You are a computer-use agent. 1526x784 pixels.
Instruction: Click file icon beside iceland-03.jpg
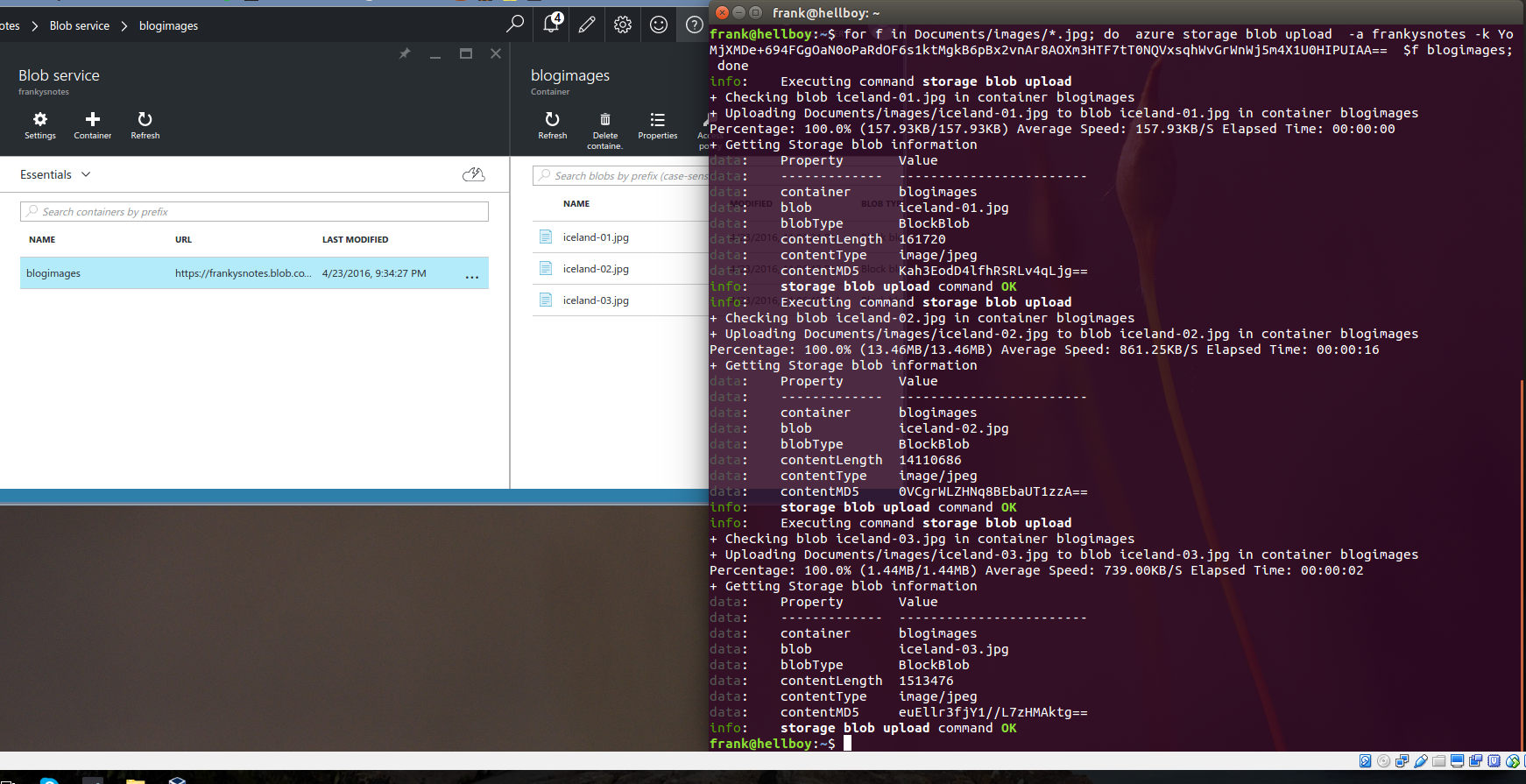click(x=546, y=300)
